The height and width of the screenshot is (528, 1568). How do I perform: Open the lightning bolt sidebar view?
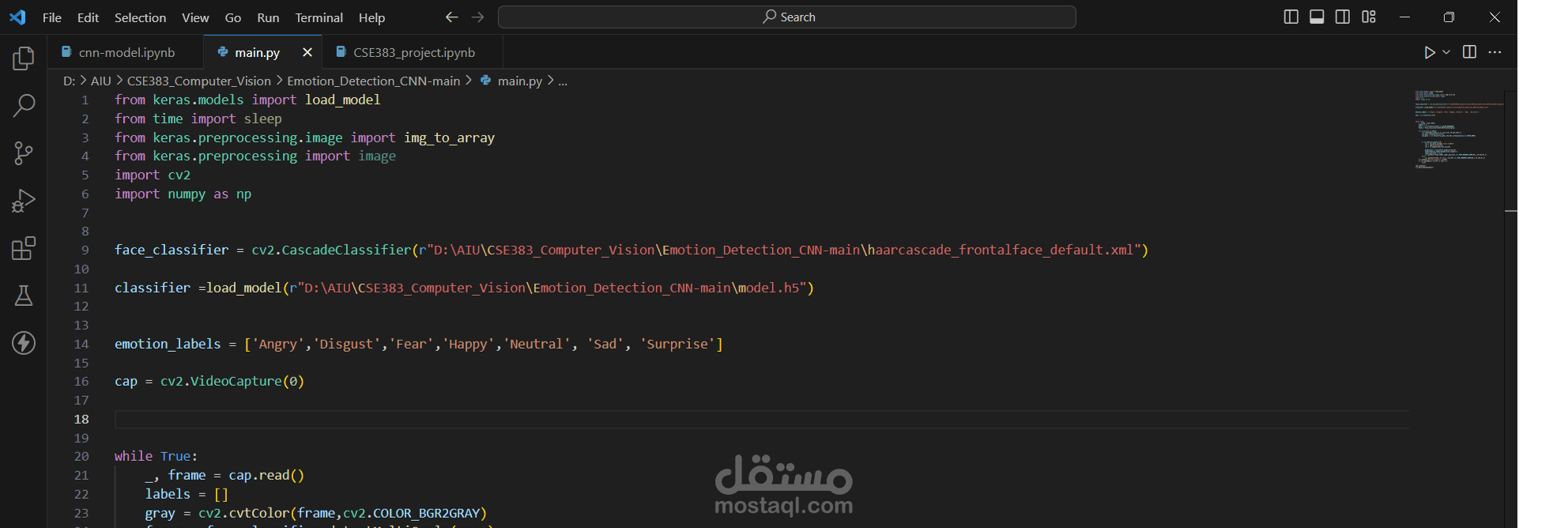coord(24,342)
